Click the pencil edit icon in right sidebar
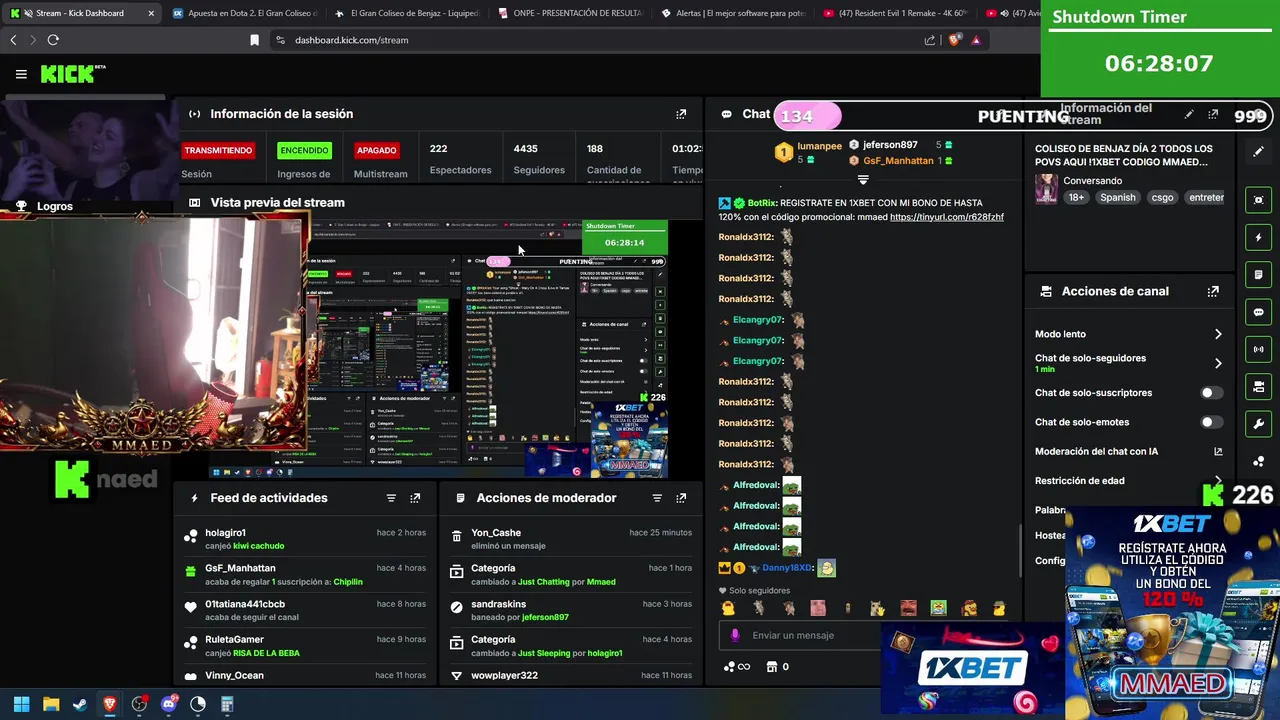Viewport: 1280px width, 720px height. coord(1259,152)
